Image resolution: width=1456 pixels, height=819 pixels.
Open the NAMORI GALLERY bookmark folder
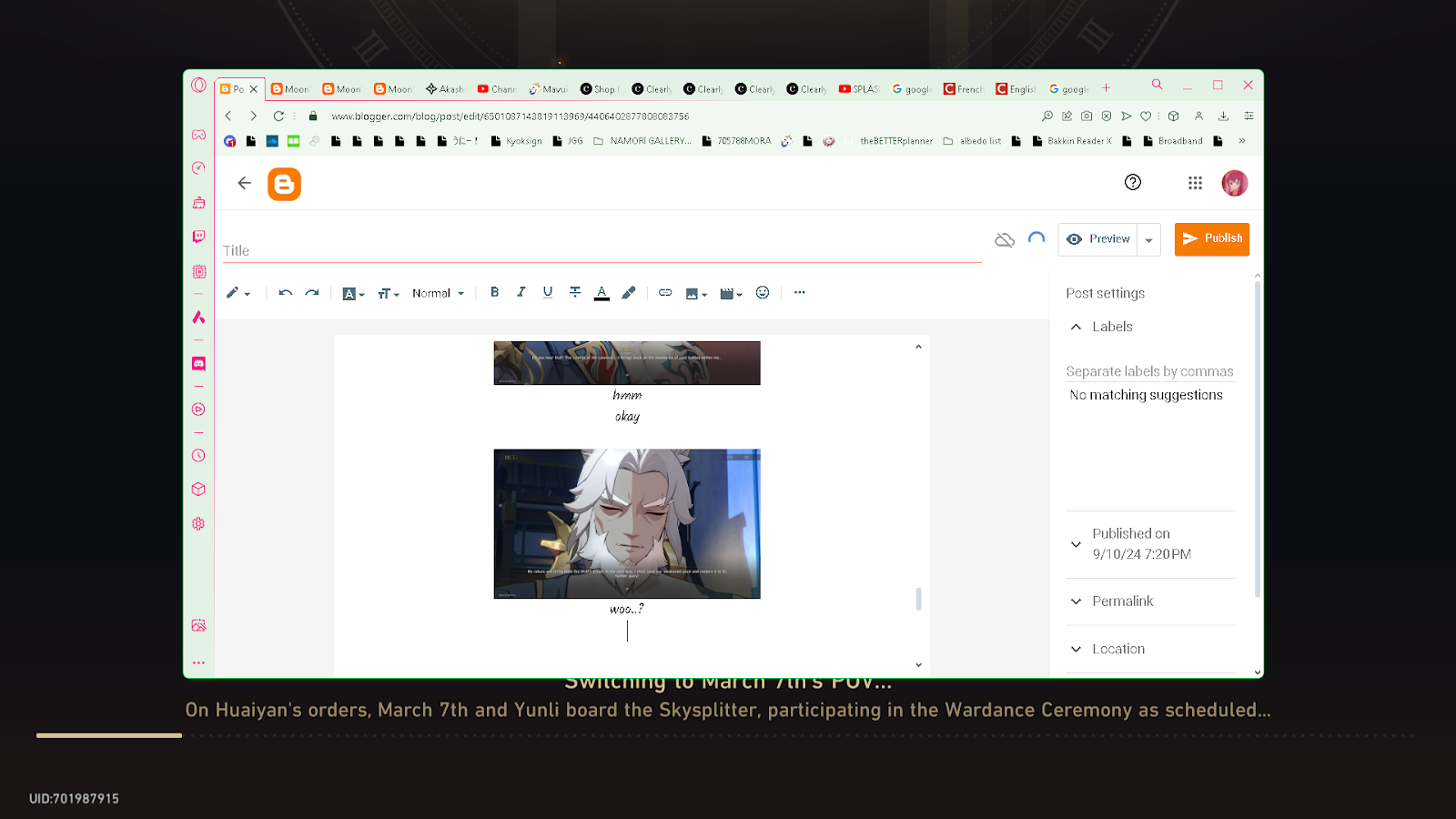[642, 141]
